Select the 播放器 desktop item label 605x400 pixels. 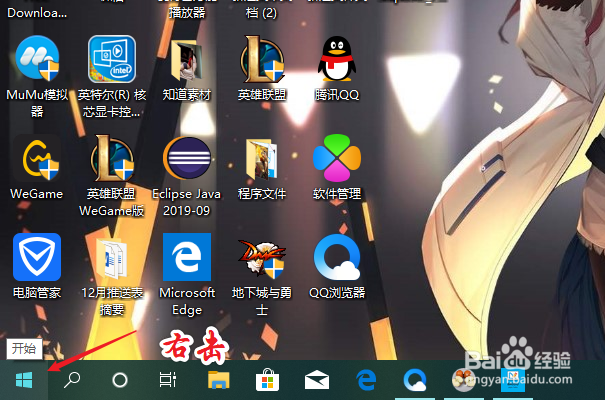pyautogui.click(x=187, y=13)
